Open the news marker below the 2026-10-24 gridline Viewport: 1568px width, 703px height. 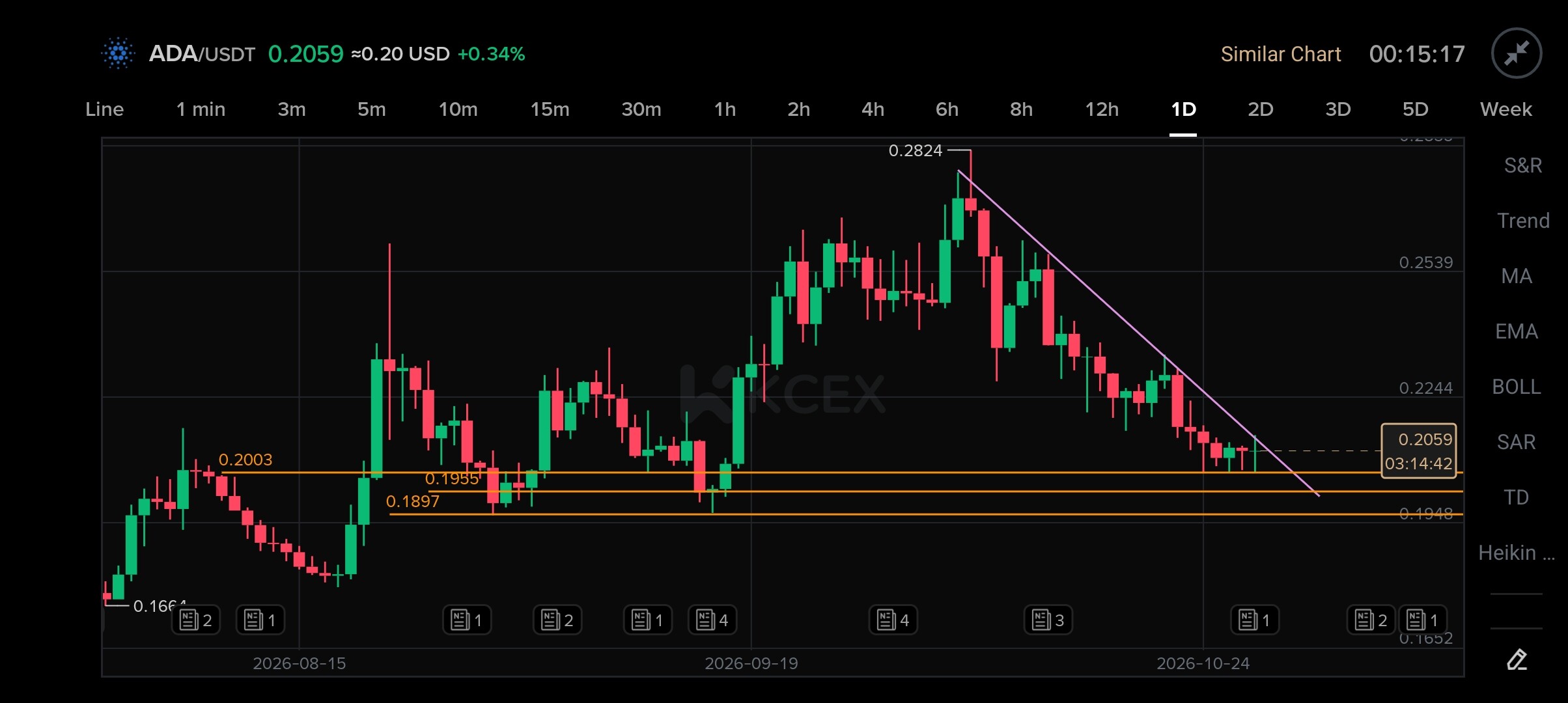(x=1255, y=620)
